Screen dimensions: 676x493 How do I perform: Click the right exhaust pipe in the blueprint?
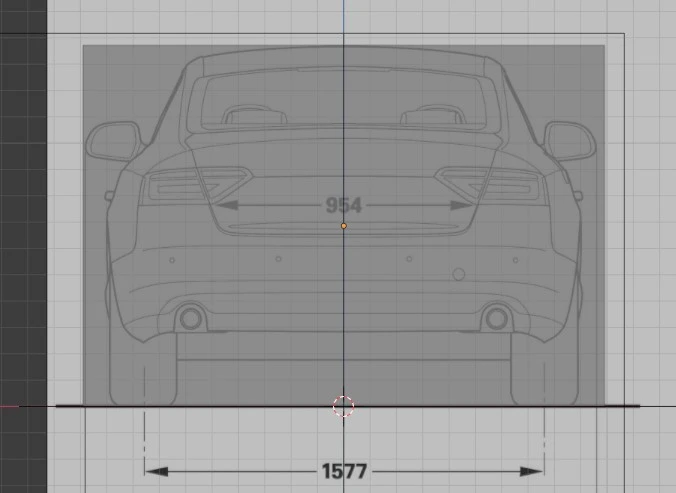[496, 318]
